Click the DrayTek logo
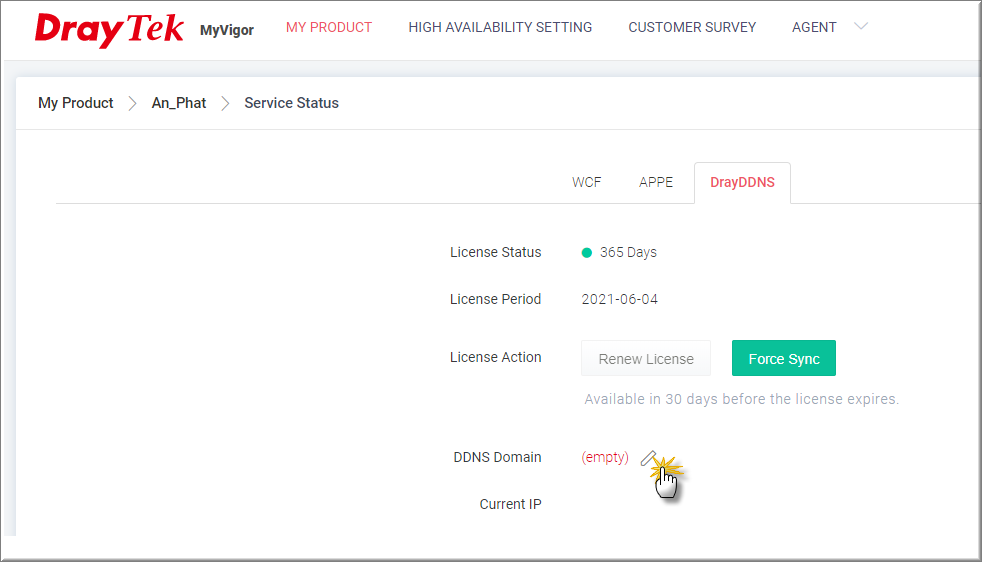 tap(109, 29)
